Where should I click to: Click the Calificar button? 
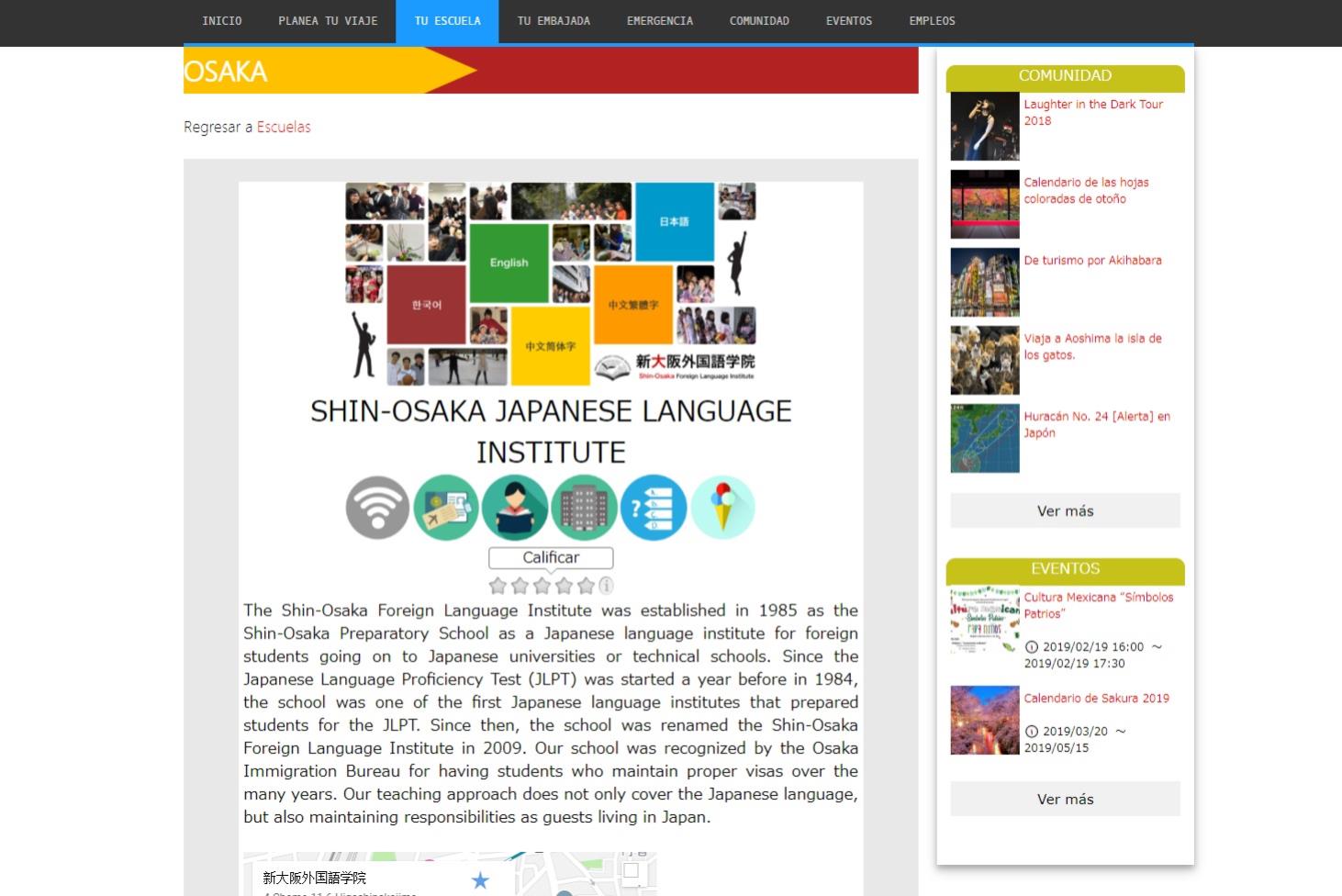point(551,557)
